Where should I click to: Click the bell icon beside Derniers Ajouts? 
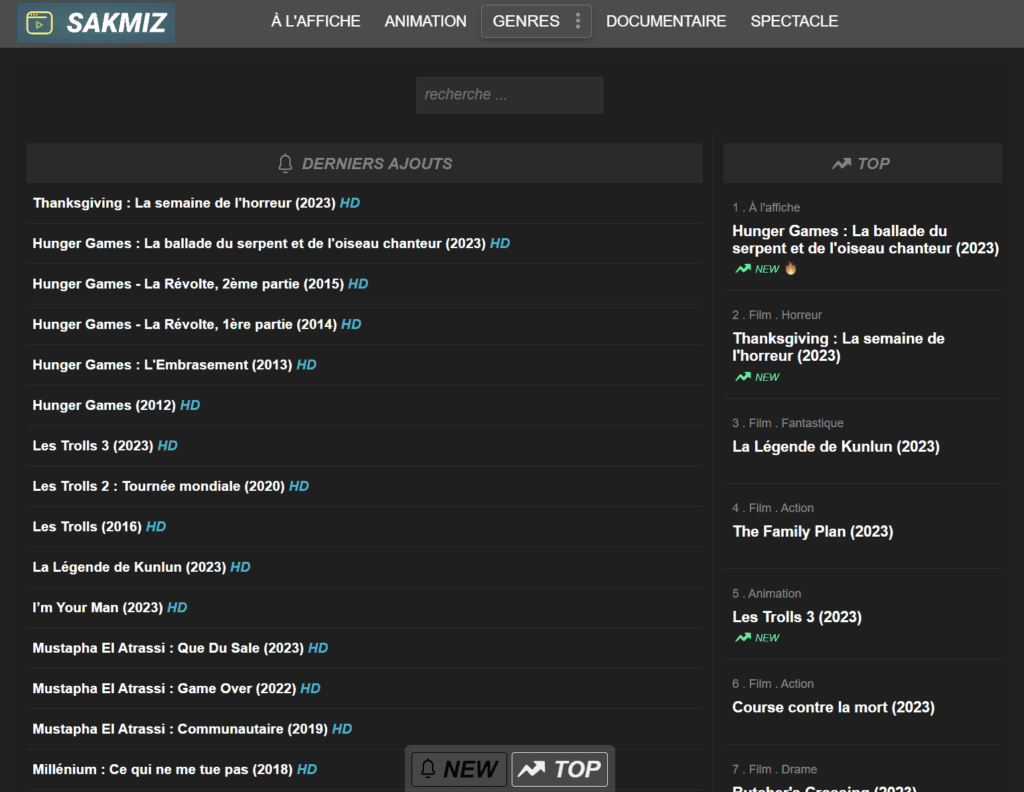[x=286, y=163]
